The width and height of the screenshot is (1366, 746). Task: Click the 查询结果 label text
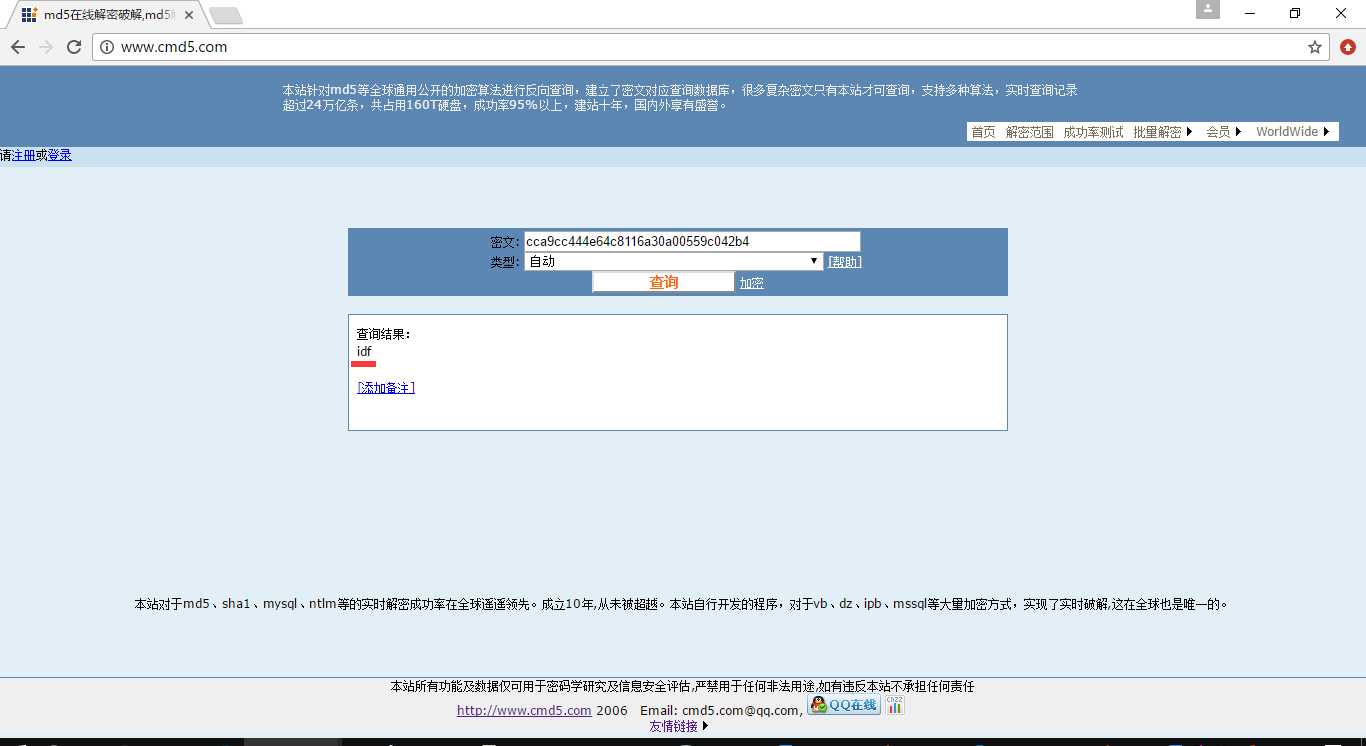point(384,334)
